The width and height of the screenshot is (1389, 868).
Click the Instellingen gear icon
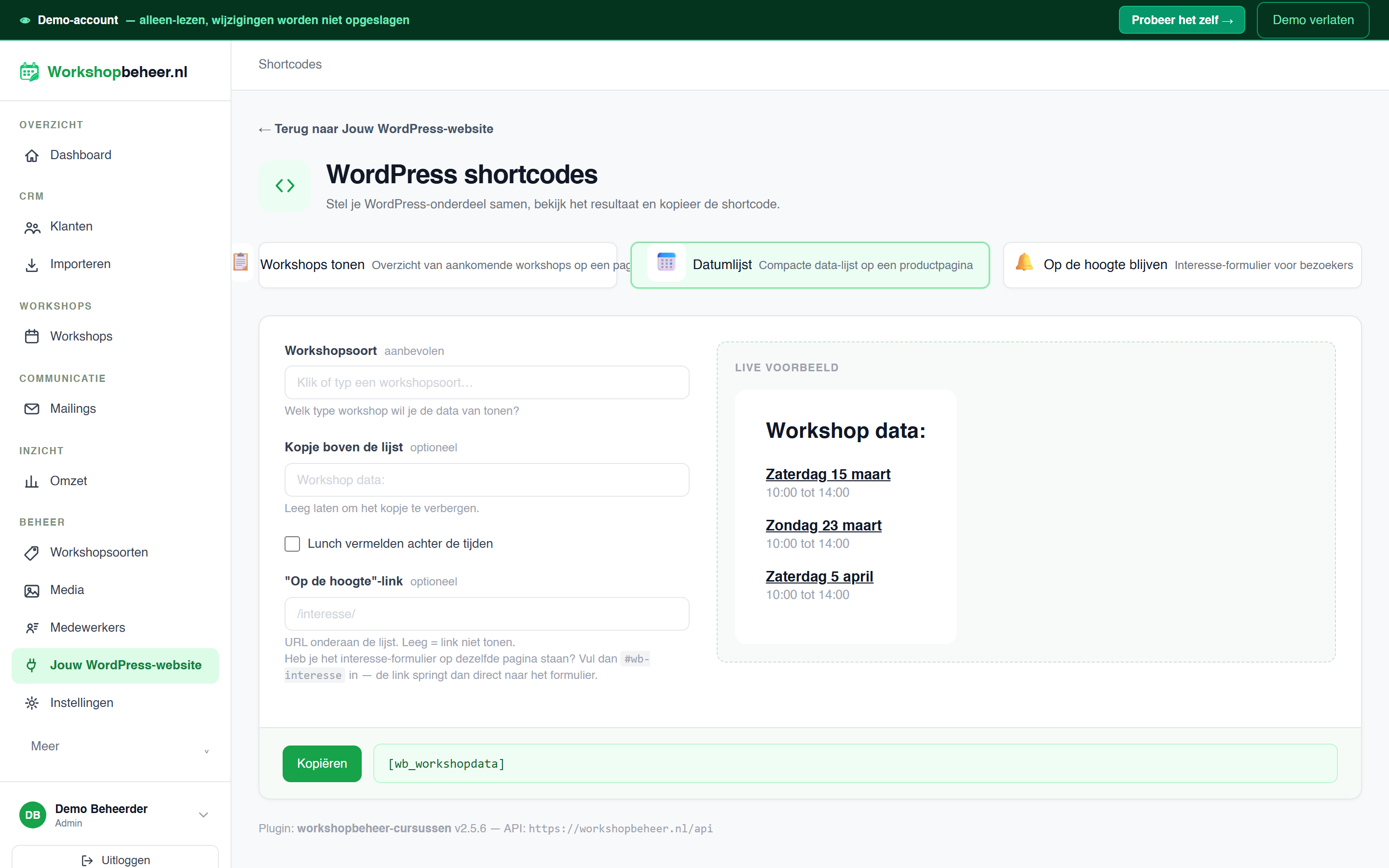click(31, 703)
